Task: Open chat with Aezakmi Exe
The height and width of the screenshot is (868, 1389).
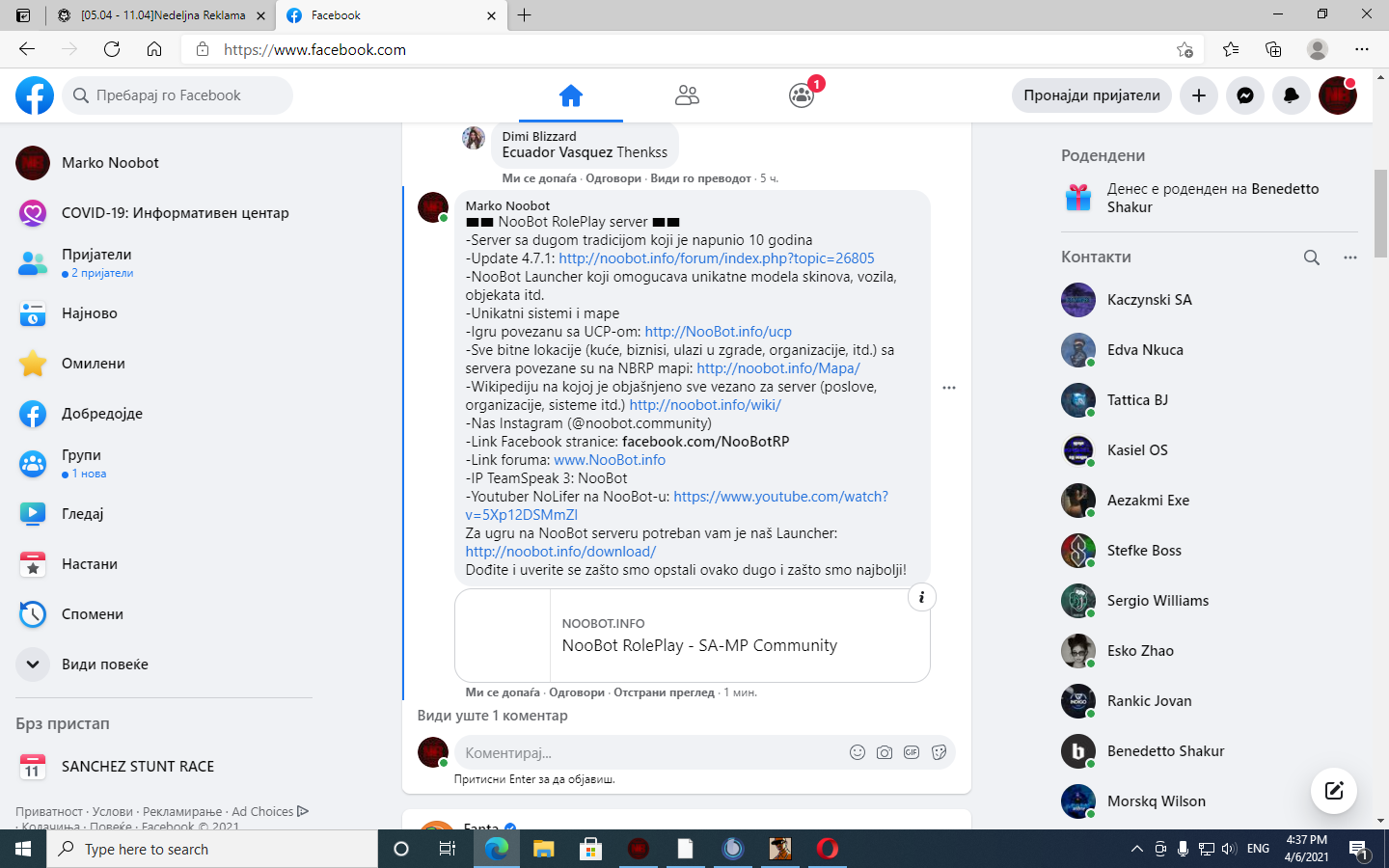Action: click(x=1210, y=501)
